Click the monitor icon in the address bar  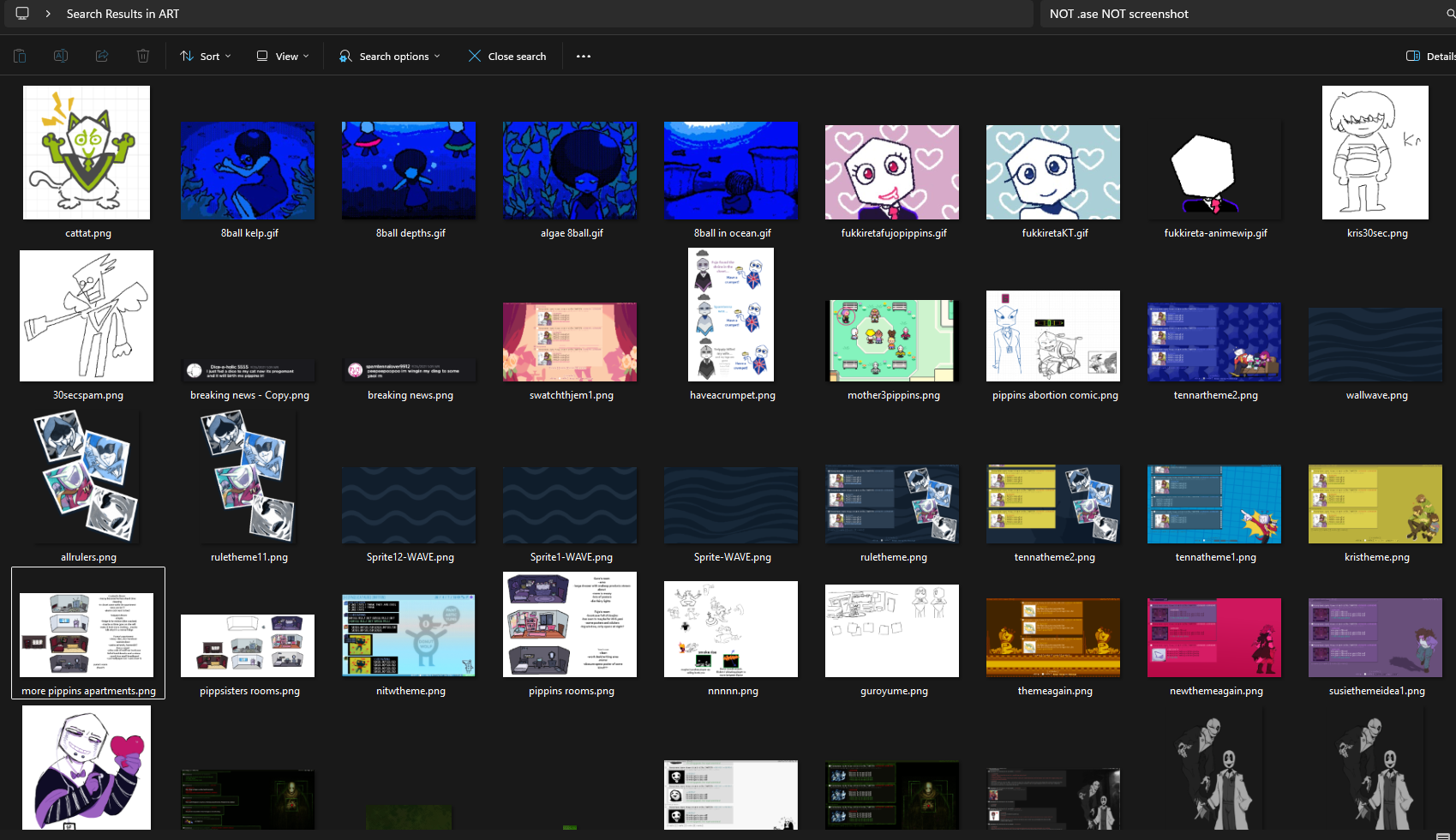pos(22,14)
